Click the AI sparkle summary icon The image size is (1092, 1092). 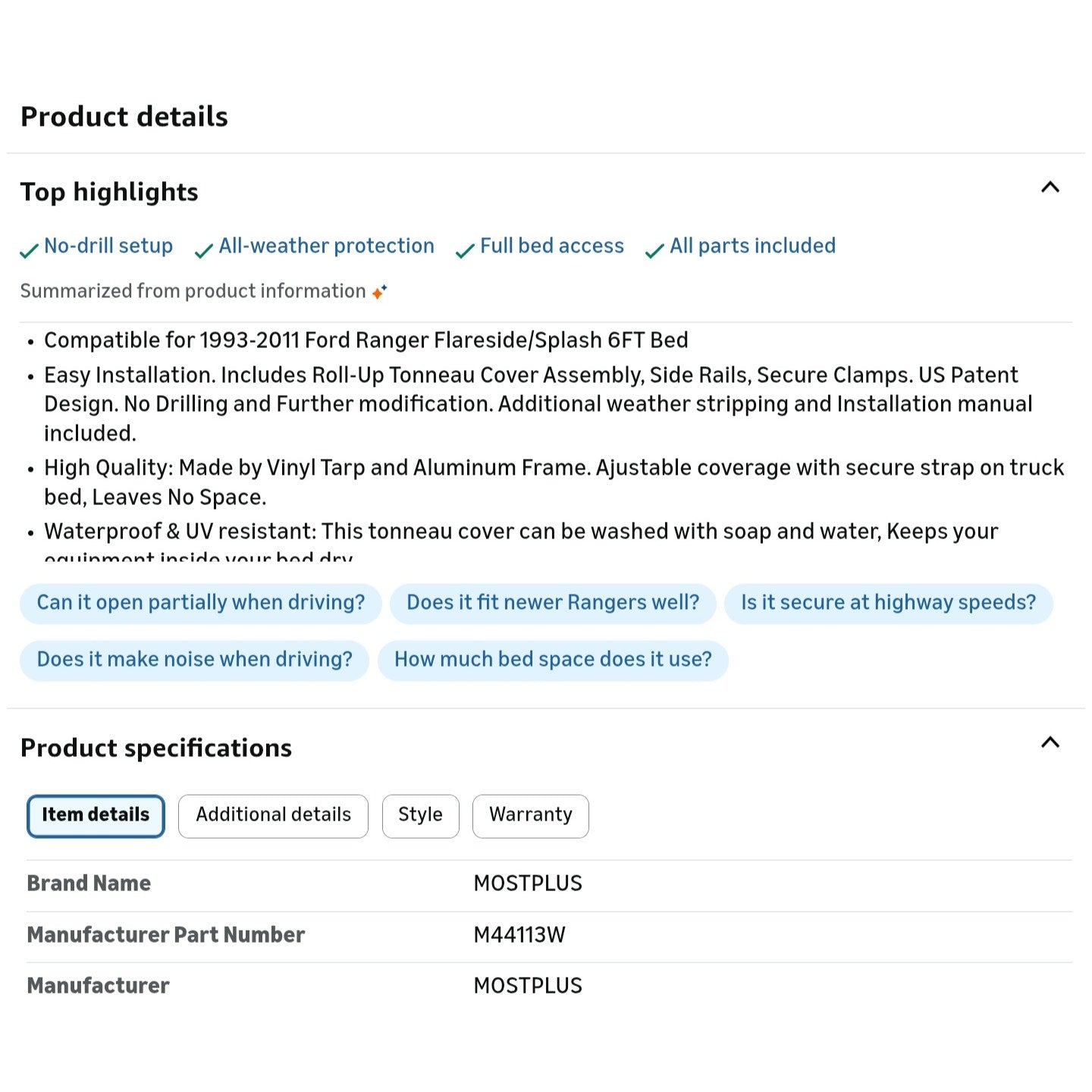click(380, 291)
